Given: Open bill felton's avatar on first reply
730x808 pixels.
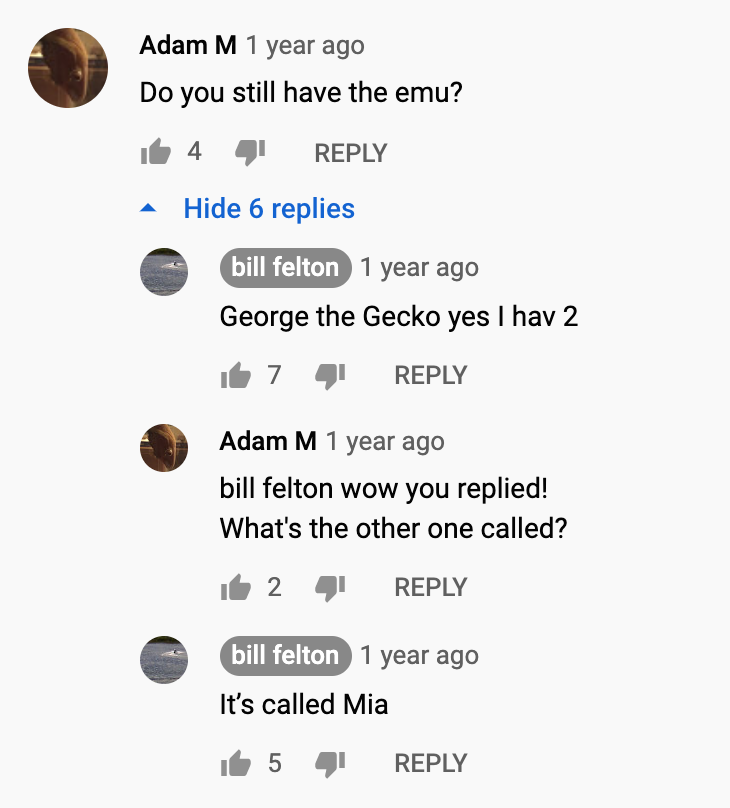Looking at the screenshot, I should 164,272.
